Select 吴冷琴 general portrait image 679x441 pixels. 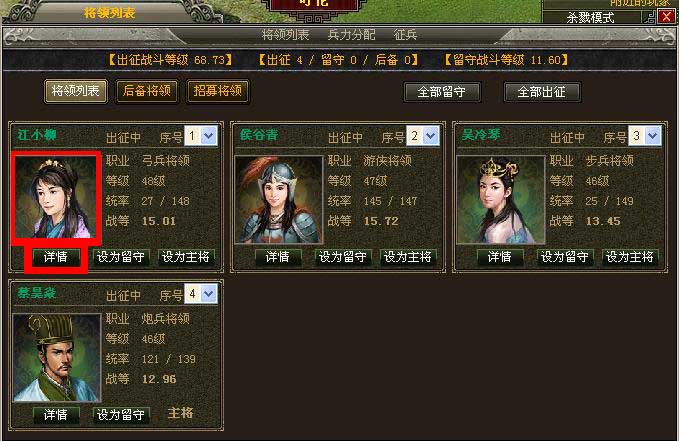501,200
